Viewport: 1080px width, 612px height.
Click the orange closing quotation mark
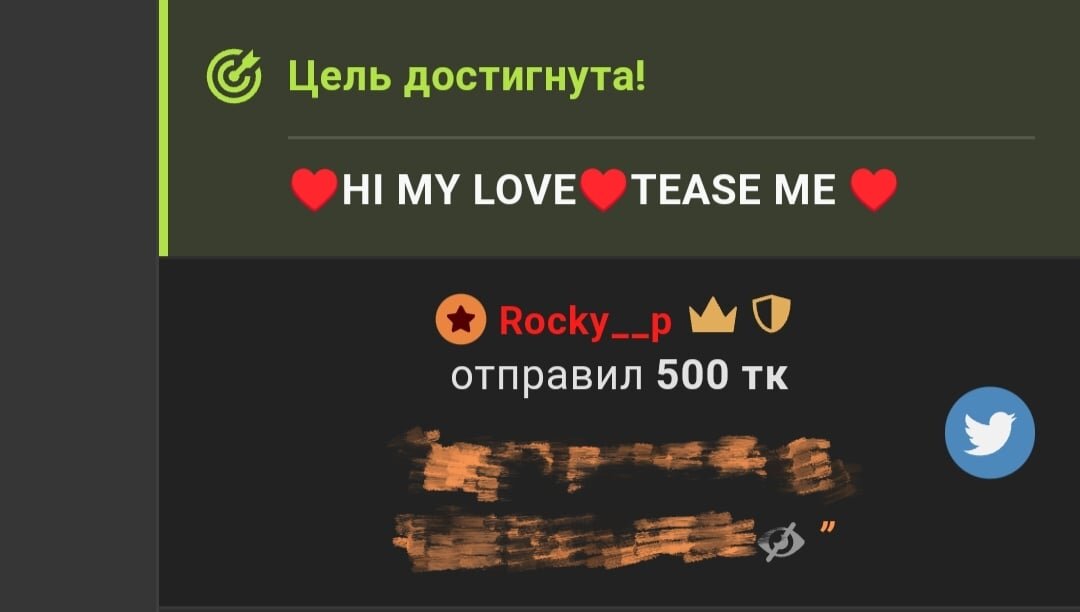pos(827,527)
